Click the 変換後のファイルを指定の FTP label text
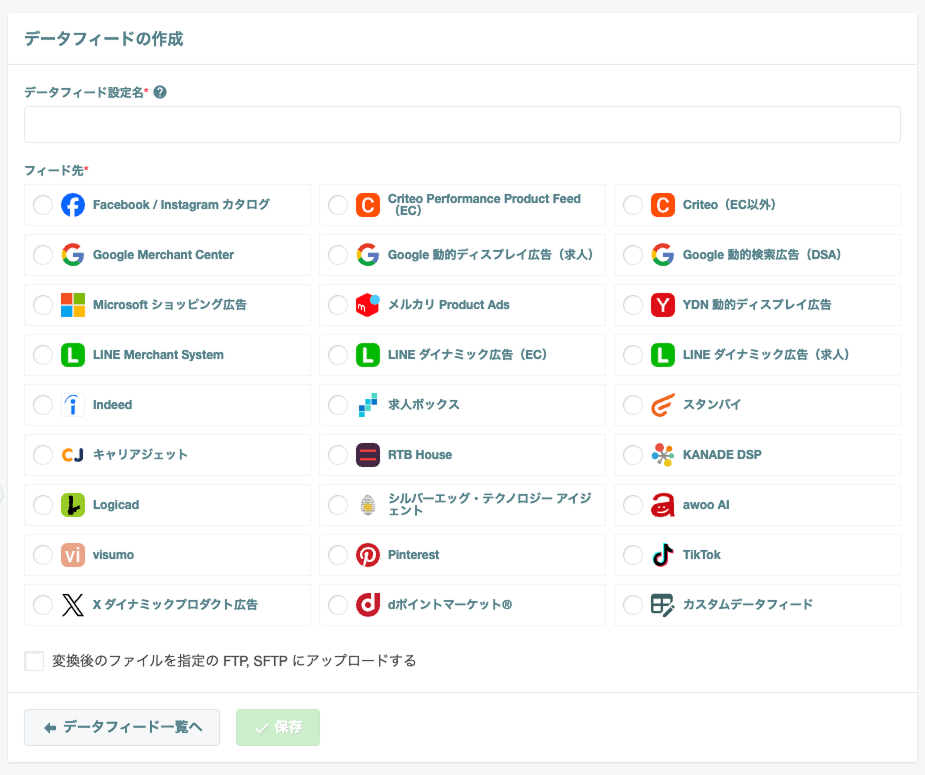The width and height of the screenshot is (925, 775). [234, 661]
